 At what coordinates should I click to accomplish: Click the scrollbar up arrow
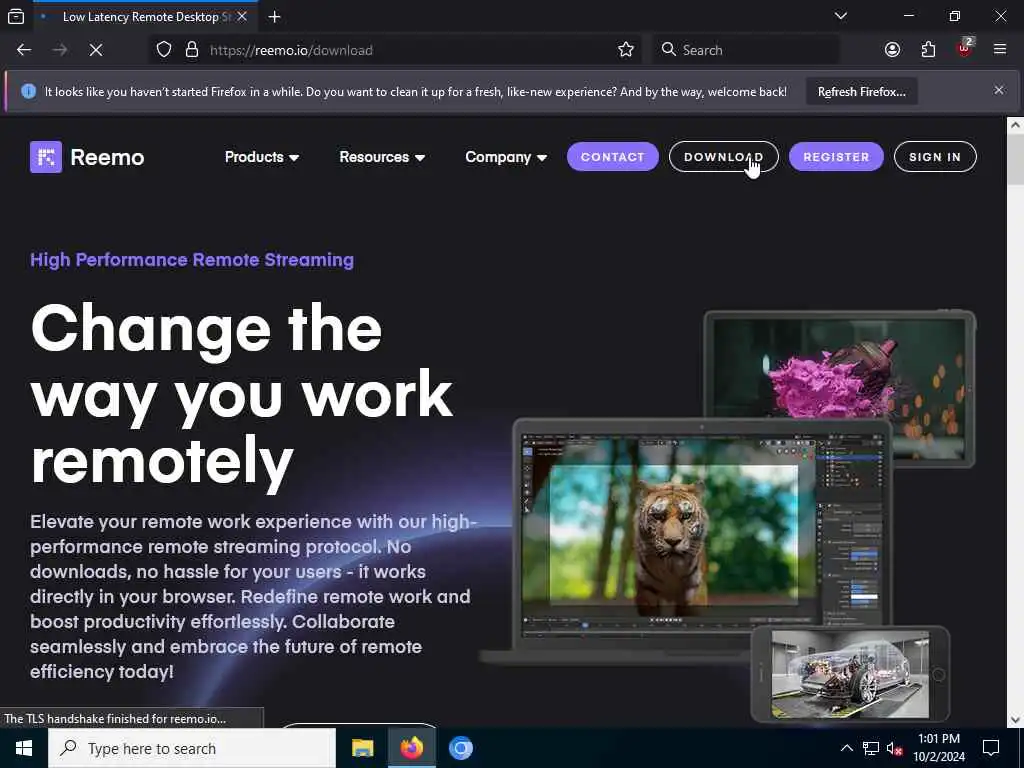coord(1016,125)
